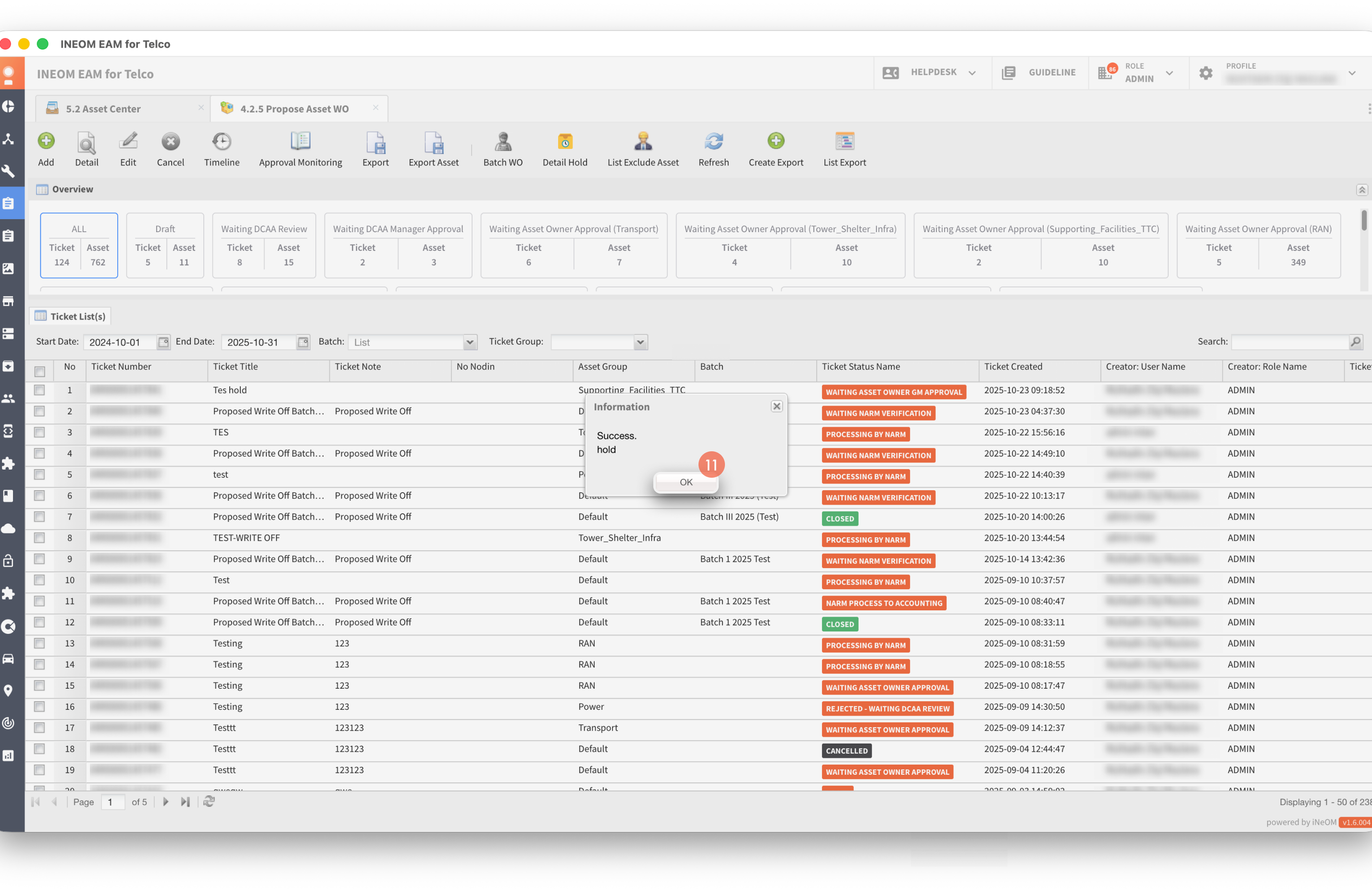
Task: Check the checkbox for row 1
Action: pos(39,390)
